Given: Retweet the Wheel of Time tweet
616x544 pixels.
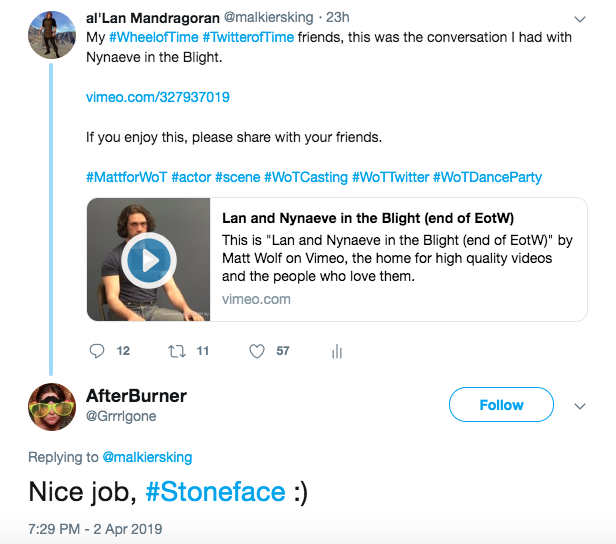Looking at the screenshot, I should click(175, 351).
